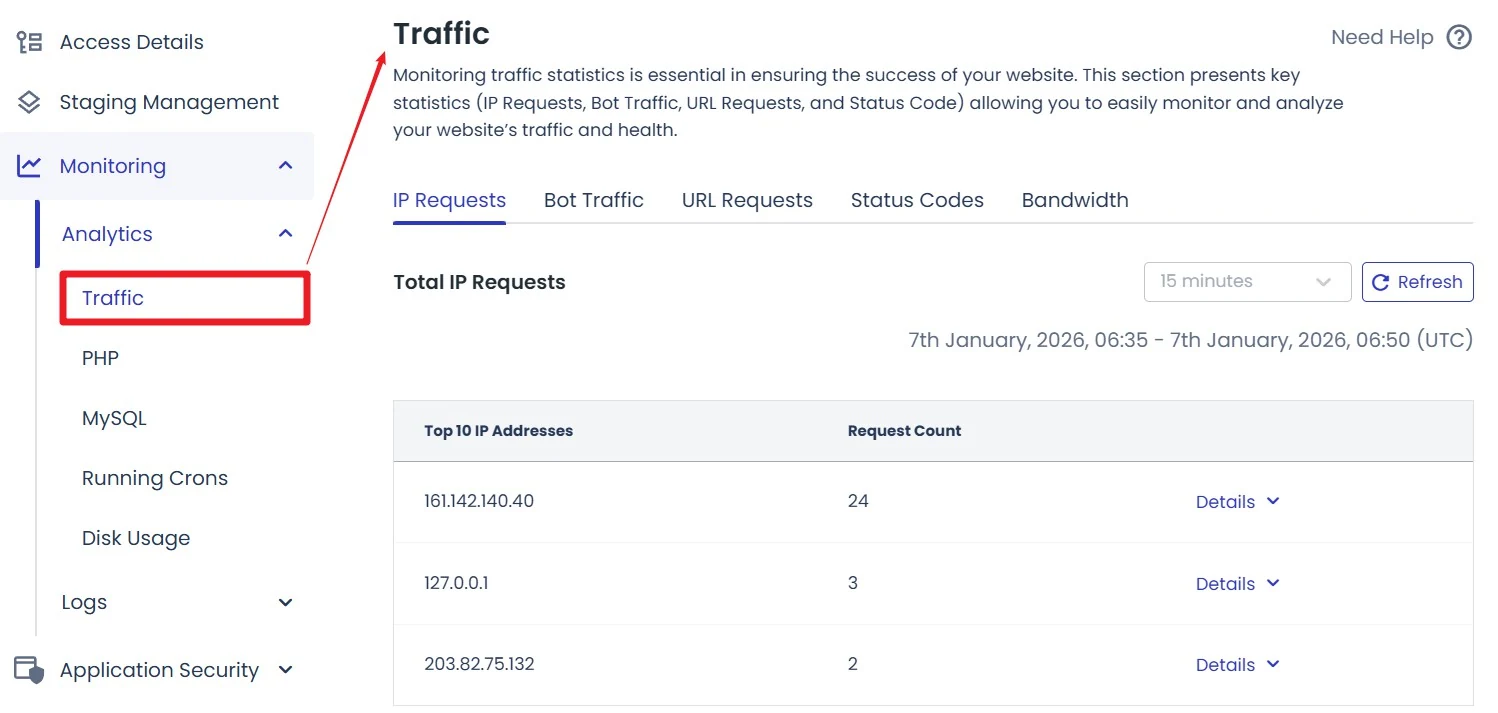This screenshot has height=713, width=1498.
Task: Click the Details link for 161.142.140.40
Action: [1225, 502]
